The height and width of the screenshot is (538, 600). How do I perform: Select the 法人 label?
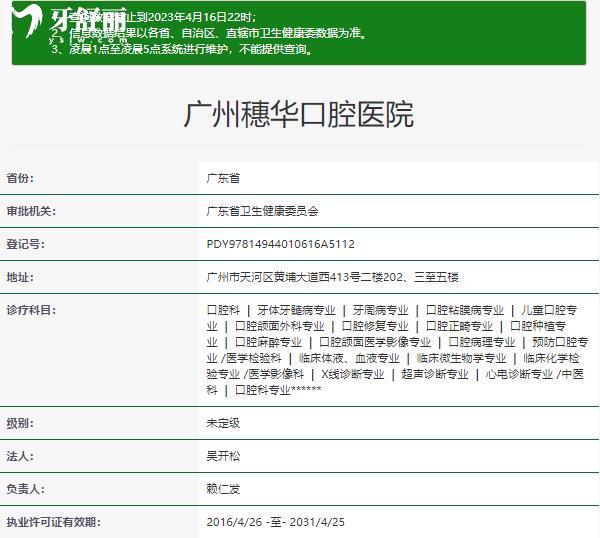pyautogui.click(x=20, y=456)
